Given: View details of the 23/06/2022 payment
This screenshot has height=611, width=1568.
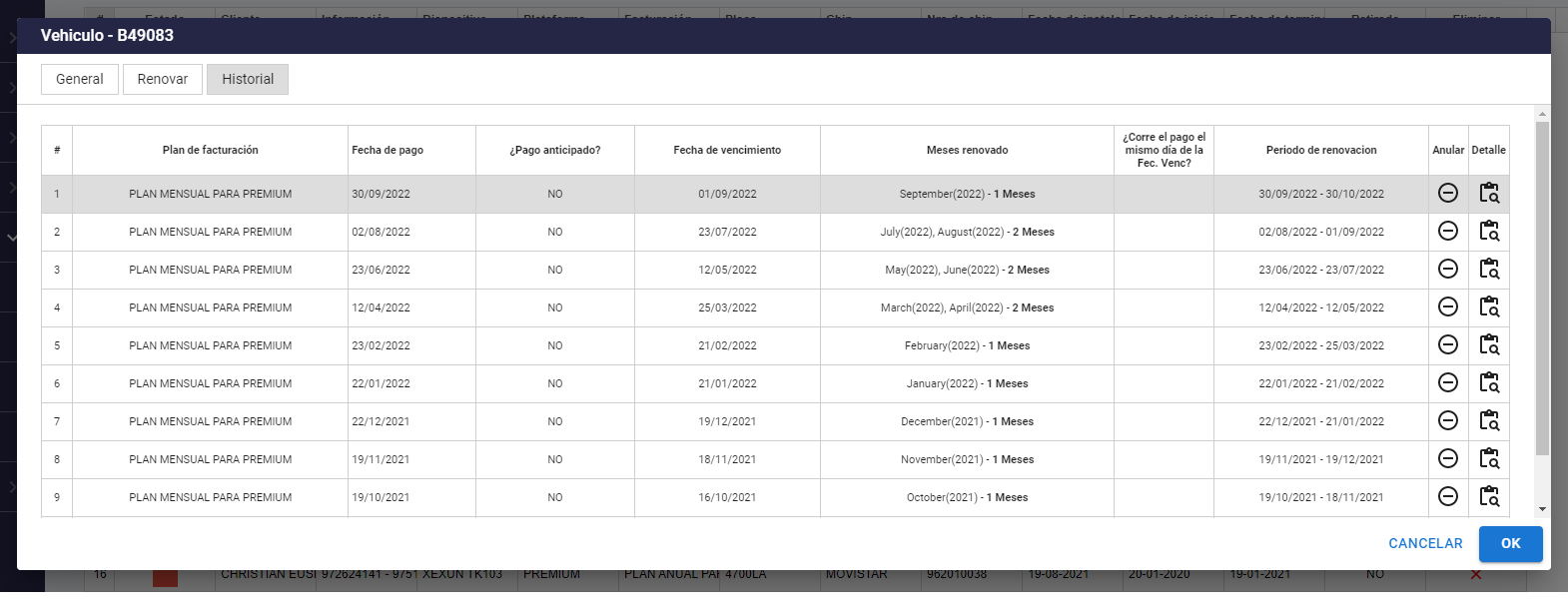Looking at the screenshot, I should [1488, 270].
